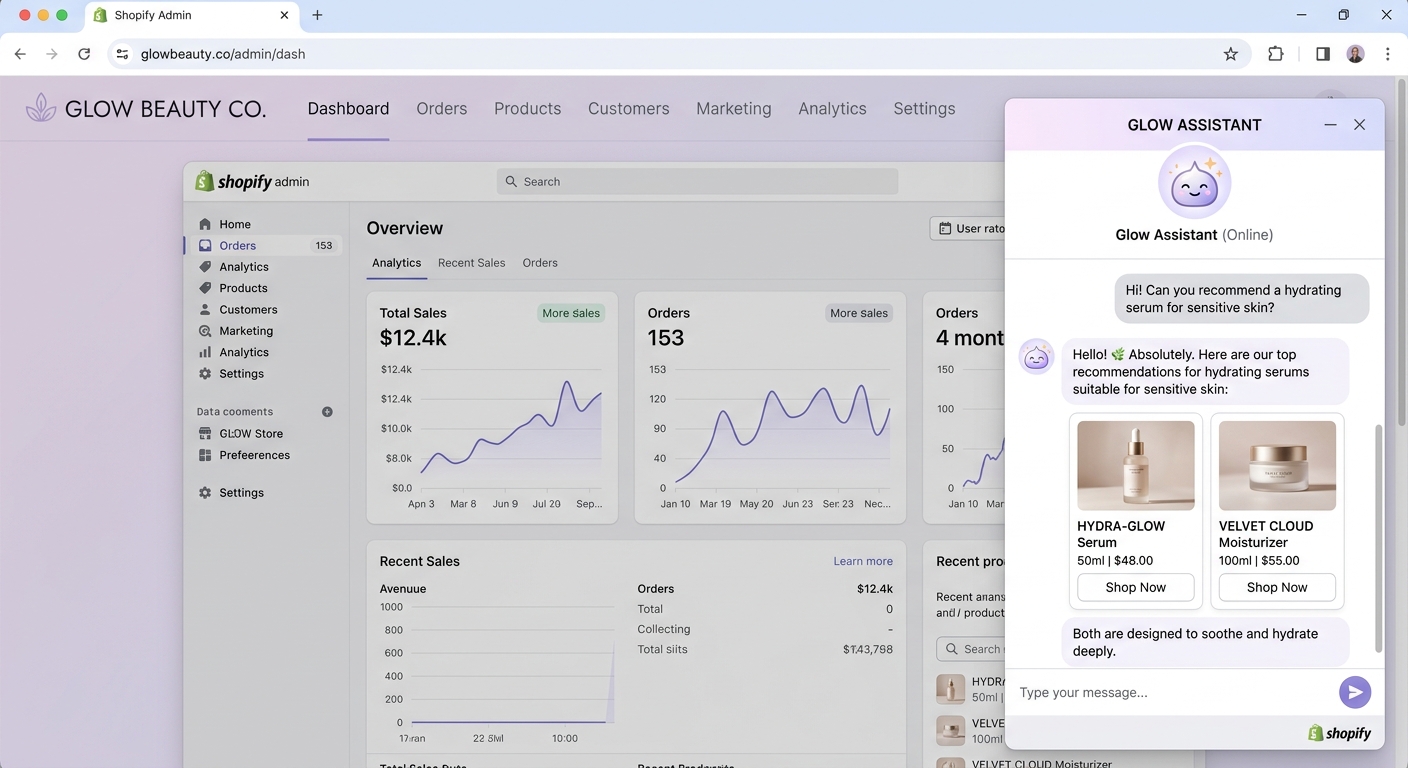Image resolution: width=1408 pixels, height=768 pixels.
Task: Click the send message arrow icon
Action: click(1354, 692)
